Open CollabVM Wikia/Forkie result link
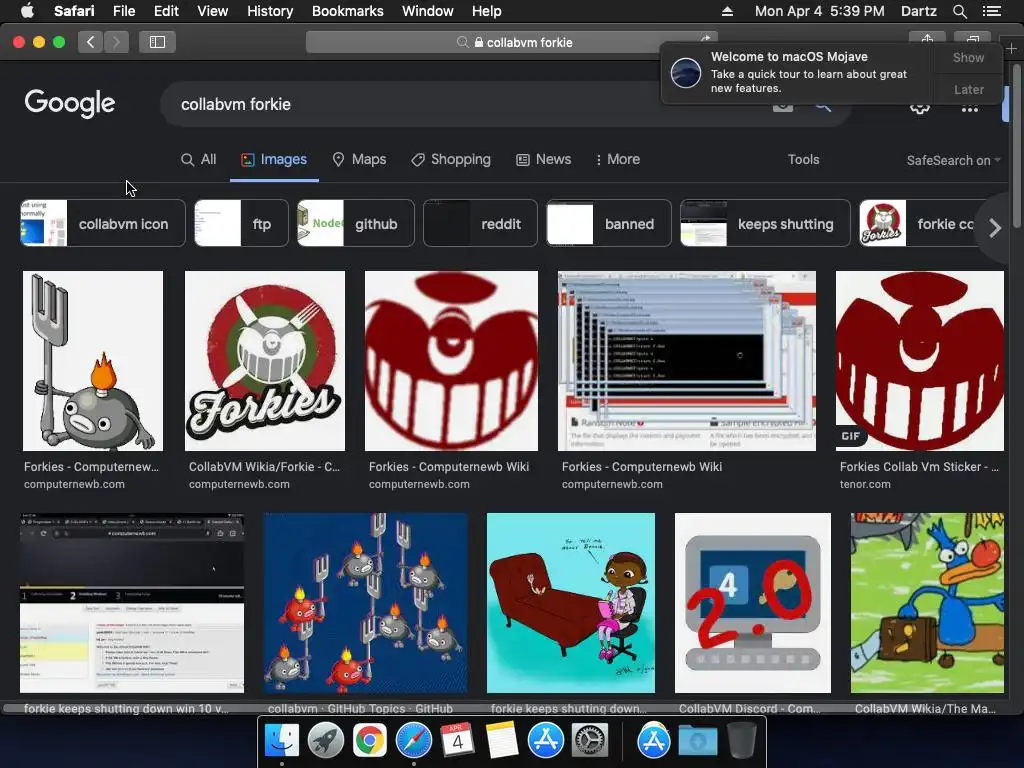This screenshot has height=768, width=1024. coord(264,467)
